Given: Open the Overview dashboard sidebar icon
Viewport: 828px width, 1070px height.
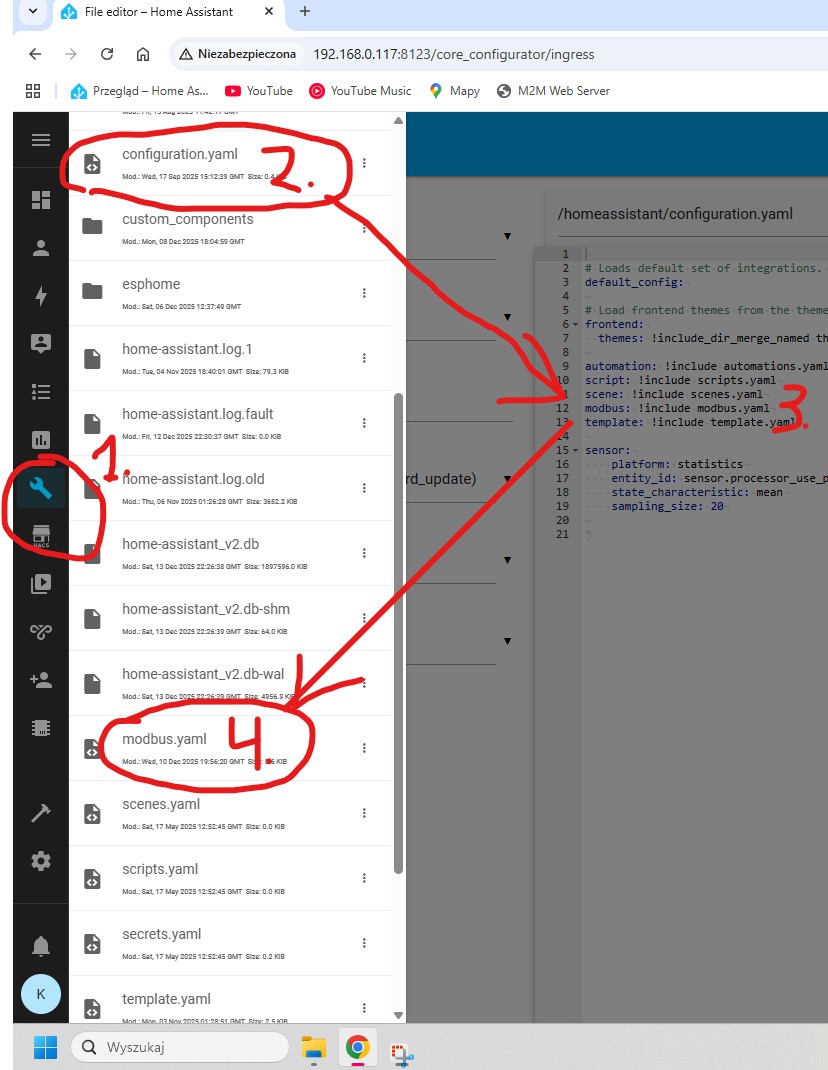Looking at the screenshot, I should [x=41, y=199].
